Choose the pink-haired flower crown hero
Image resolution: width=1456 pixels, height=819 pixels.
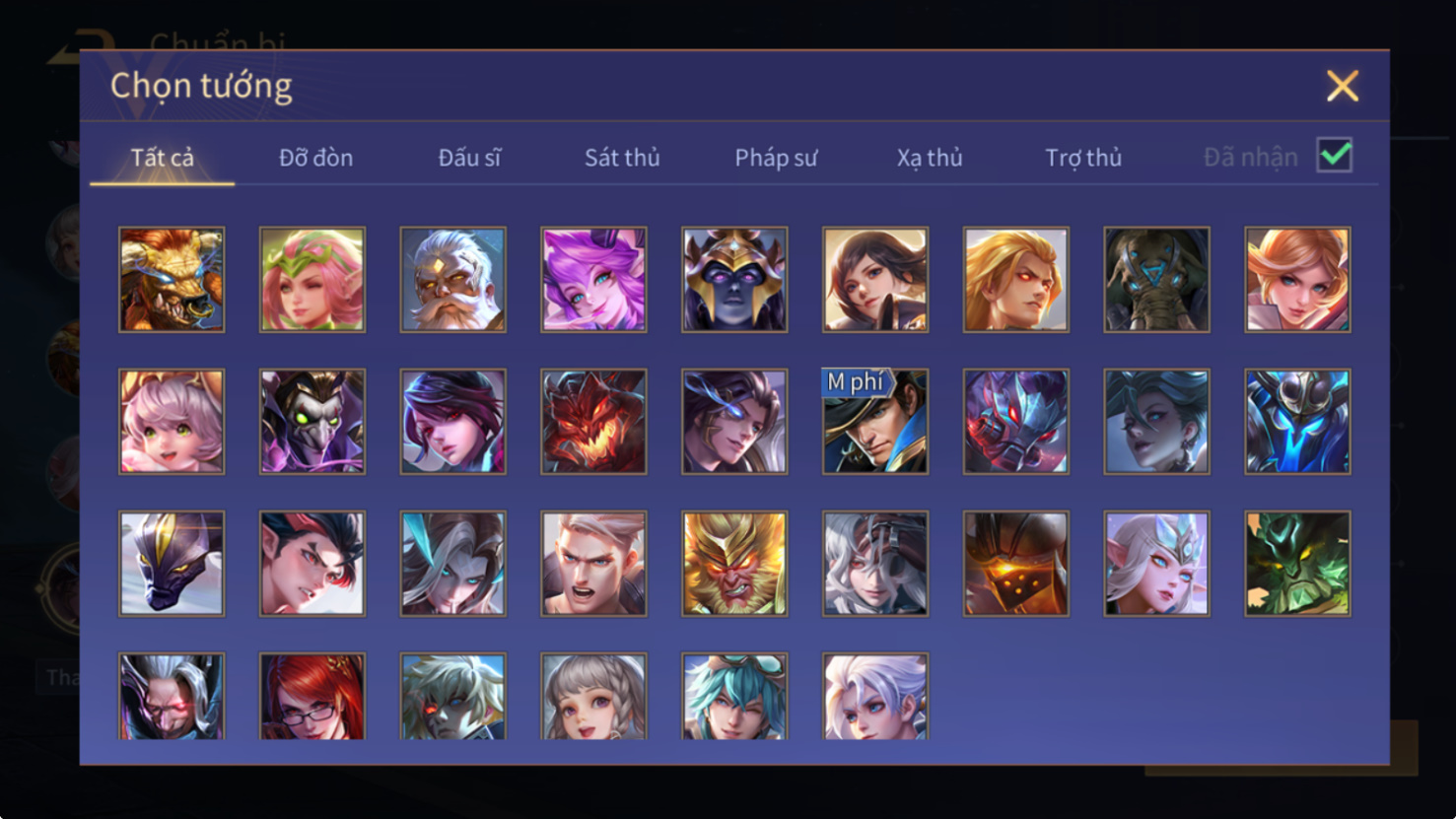[x=312, y=280]
